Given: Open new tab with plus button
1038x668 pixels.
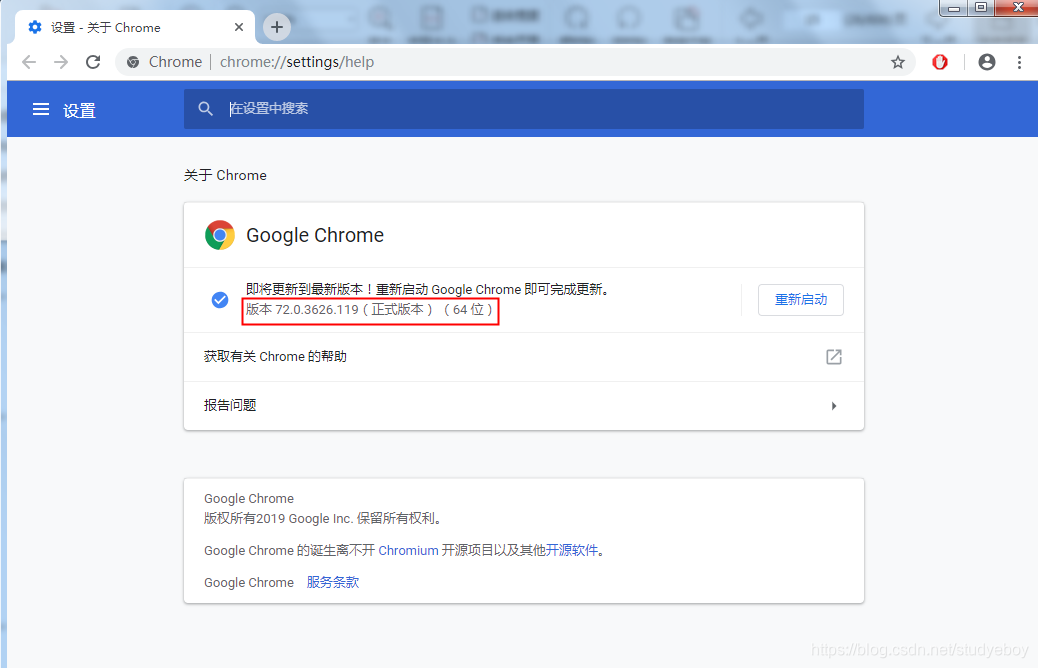Looking at the screenshot, I should [x=277, y=26].
